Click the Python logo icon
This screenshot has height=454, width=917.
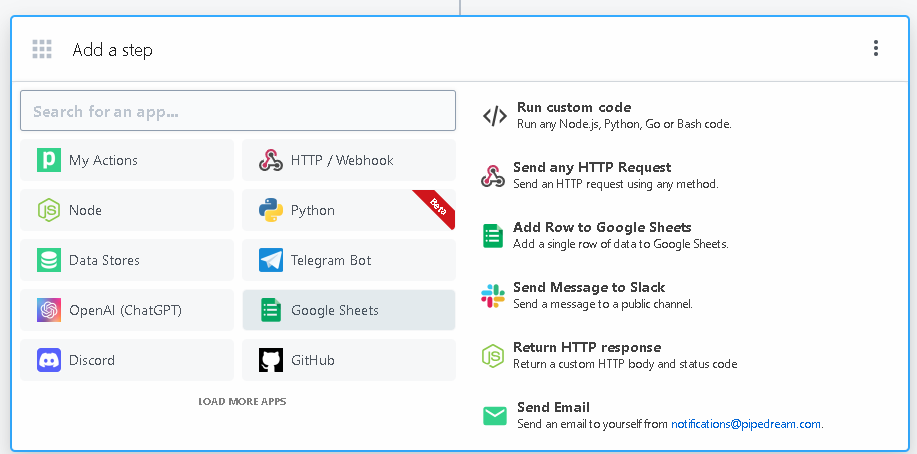tap(271, 210)
